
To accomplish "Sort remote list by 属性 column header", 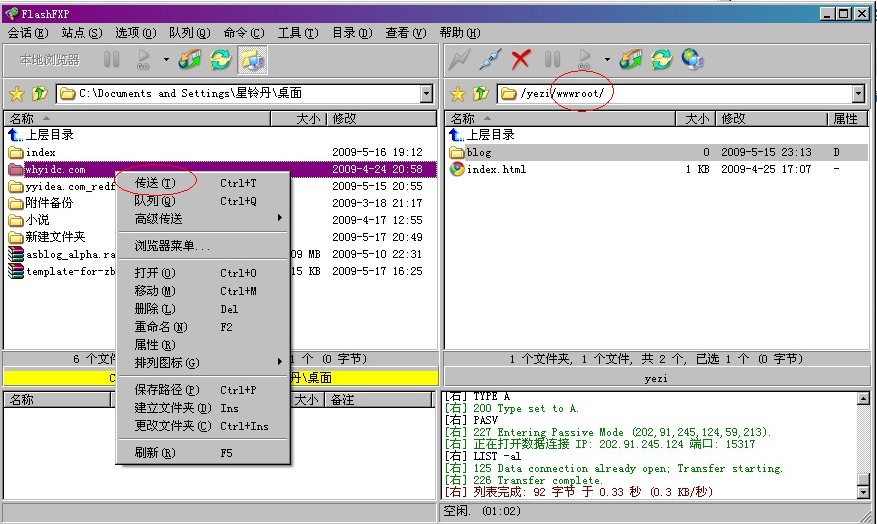I will tap(846, 119).
